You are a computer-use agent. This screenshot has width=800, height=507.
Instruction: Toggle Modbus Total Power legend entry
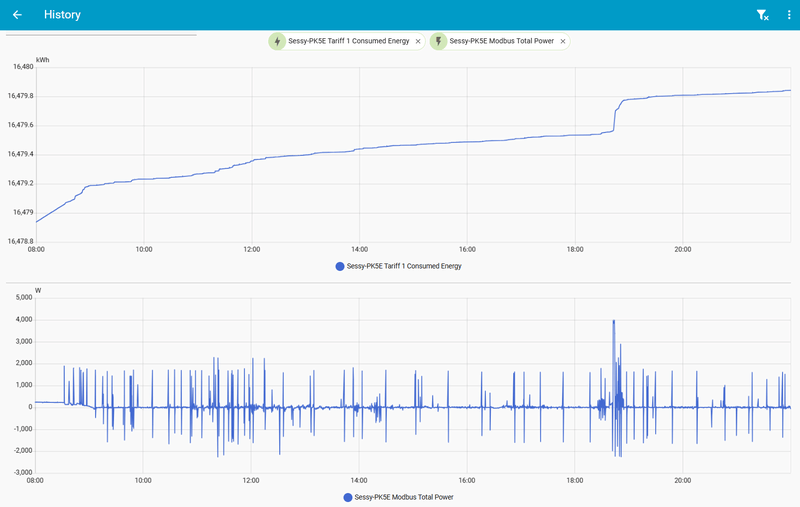point(398,497)
